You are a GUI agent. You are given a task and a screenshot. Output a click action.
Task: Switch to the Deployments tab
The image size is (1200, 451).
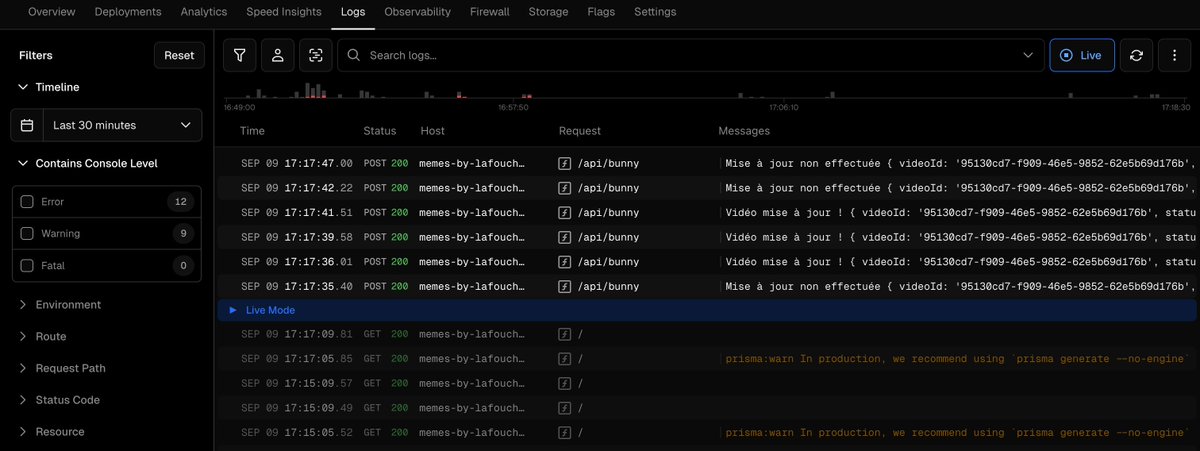pyautogui.click(x=128, y=12)
